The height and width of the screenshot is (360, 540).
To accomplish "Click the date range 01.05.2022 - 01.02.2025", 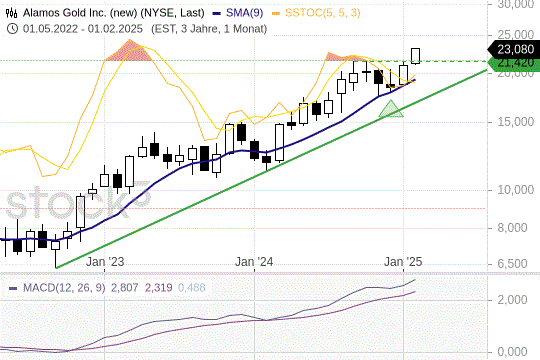I will point(83,29).
